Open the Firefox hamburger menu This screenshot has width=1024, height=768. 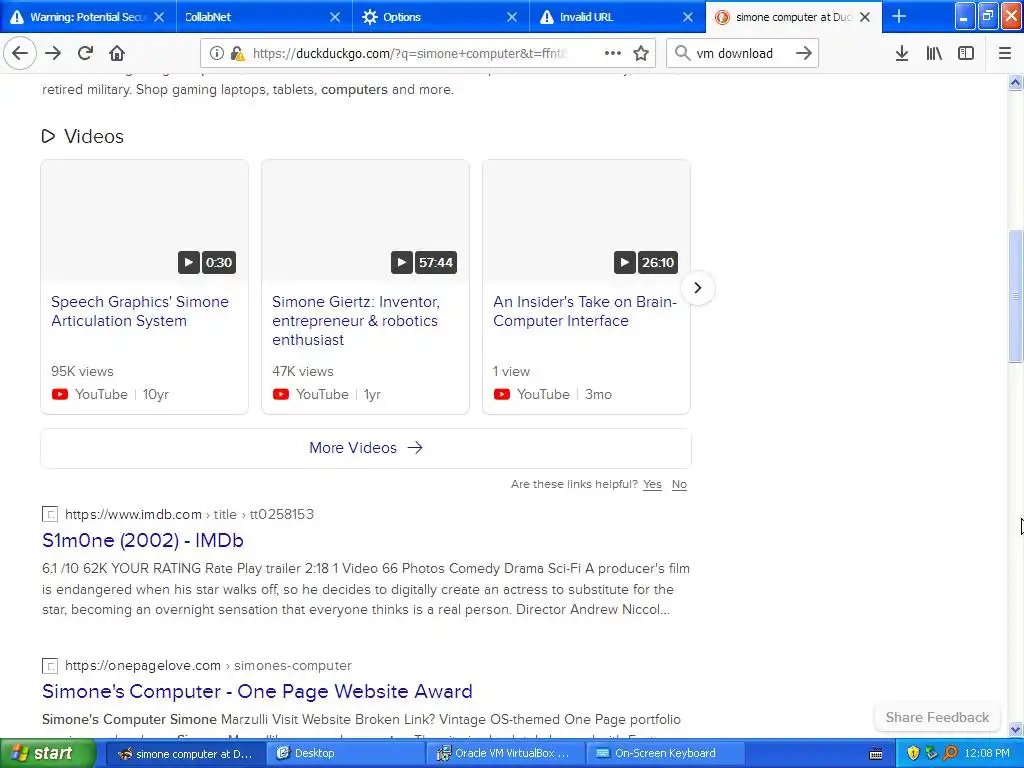tap(1005, 54)
